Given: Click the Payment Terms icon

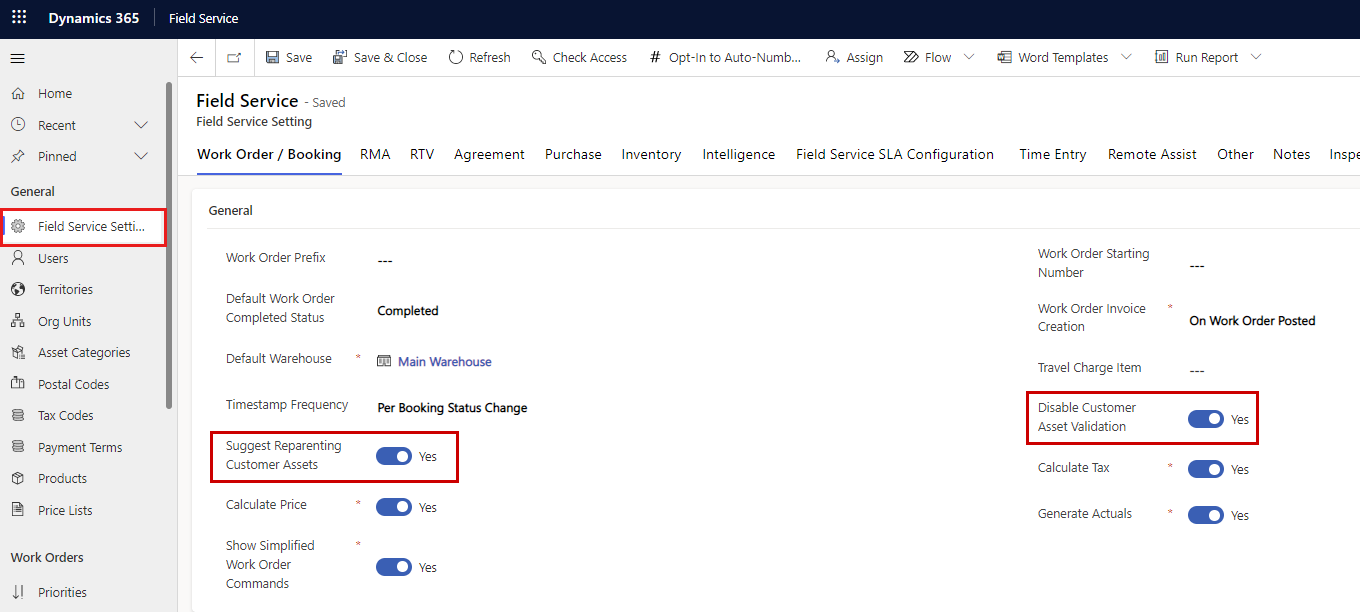Looking at the screenshot, I should tap(18, 447).
